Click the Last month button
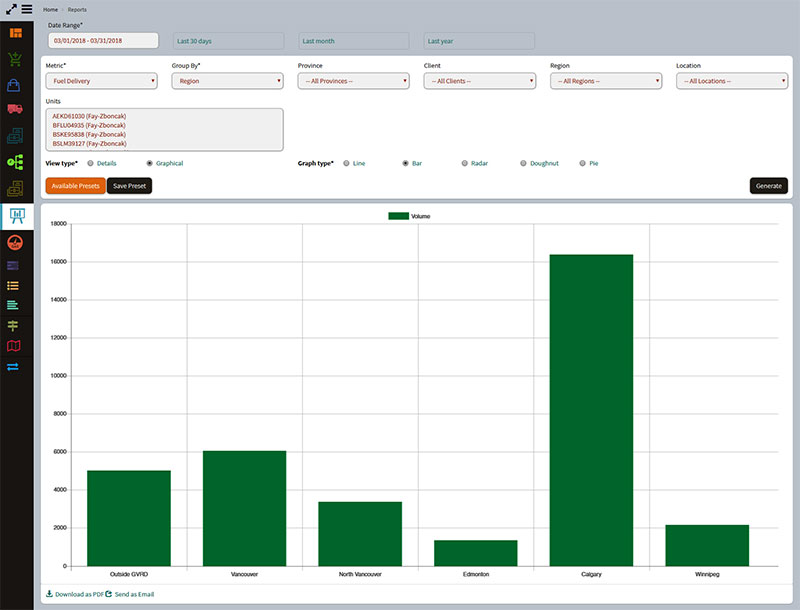 pos(354,41)
